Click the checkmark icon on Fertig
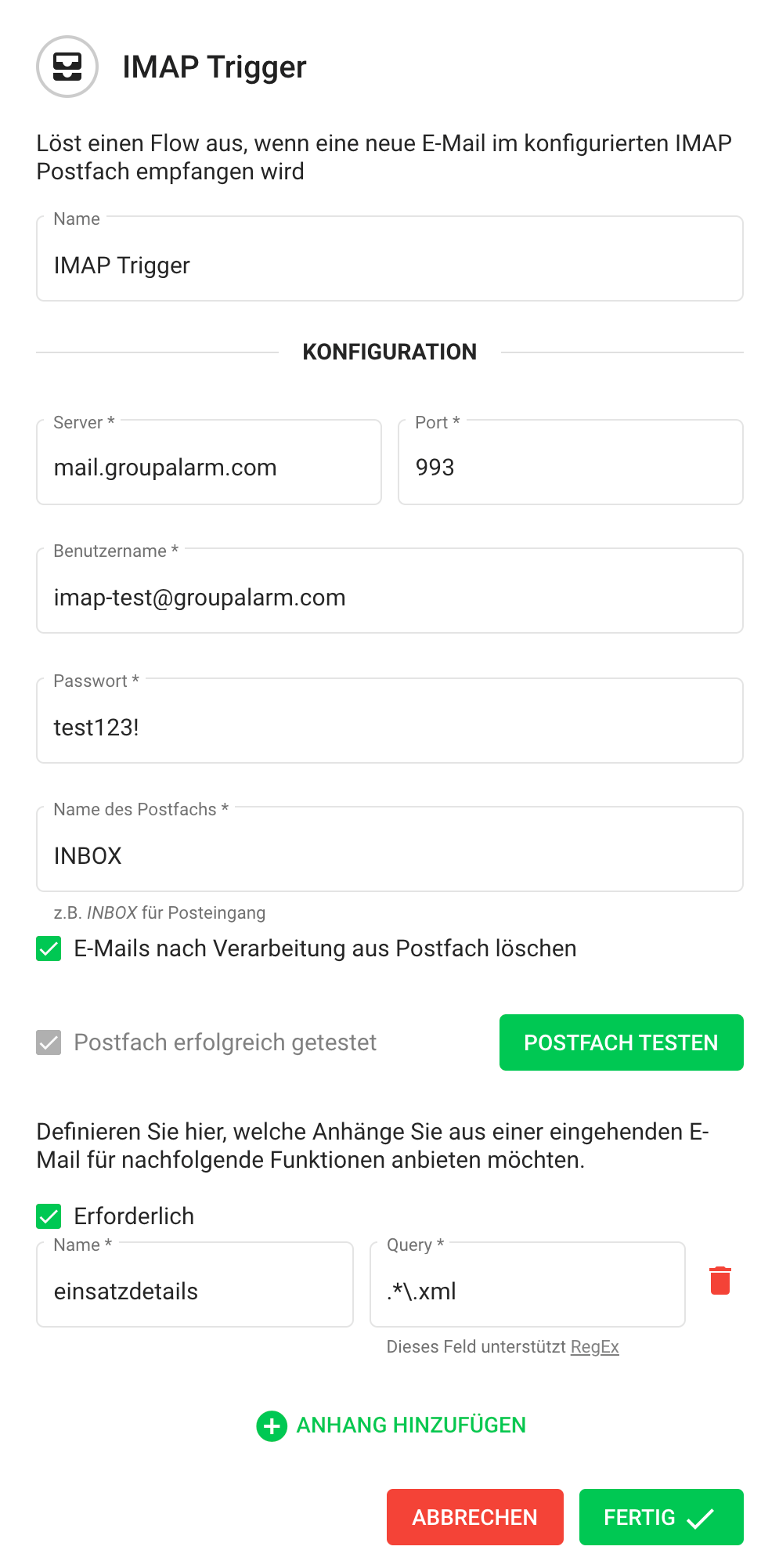The image size is (779, 1568). [700, 1519]
